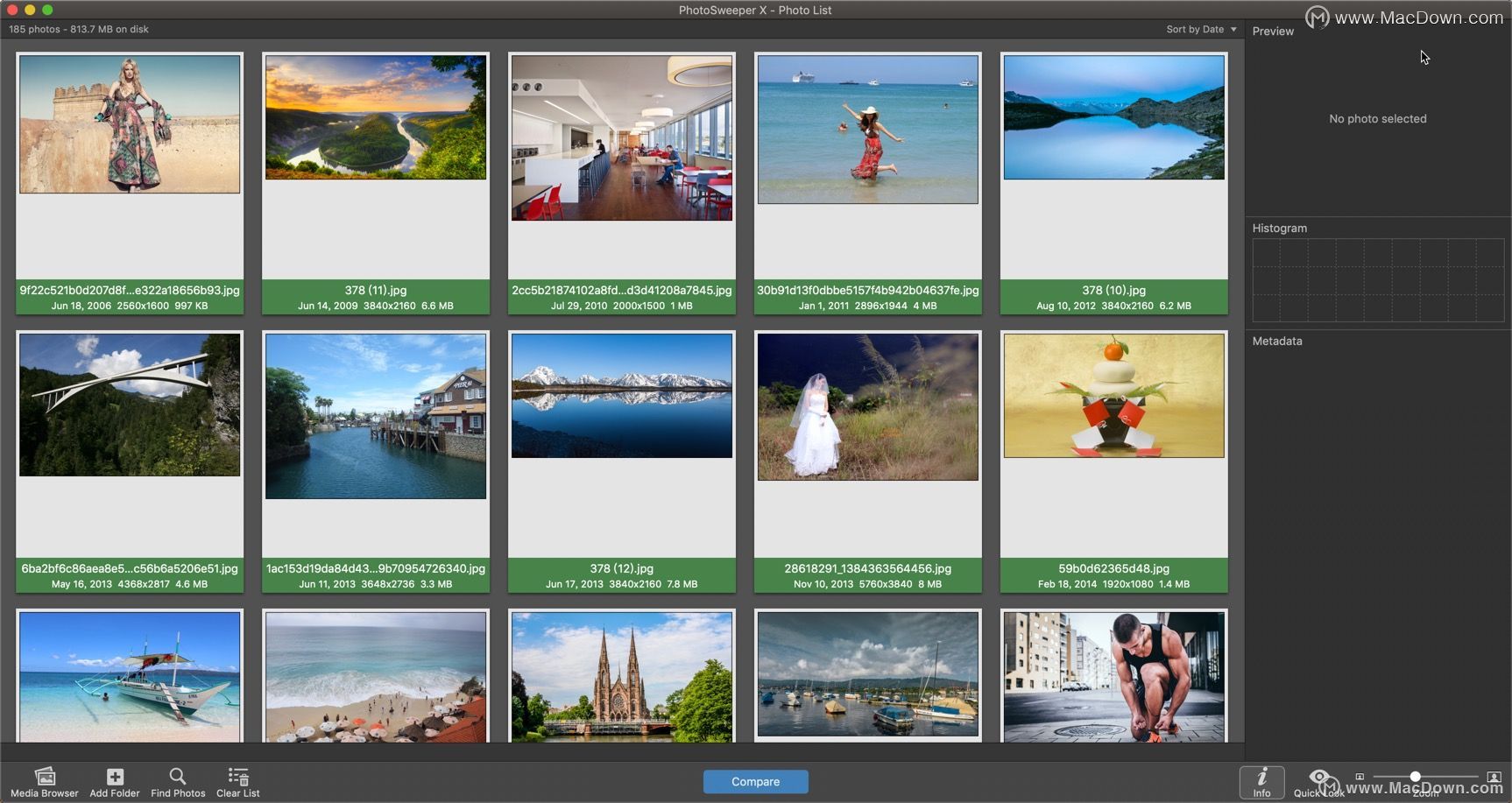The height and width of the screenshot is (803, 1512).
Task: Select photo 378 (10).jpg thumbnail
Action: (1114, 117)
